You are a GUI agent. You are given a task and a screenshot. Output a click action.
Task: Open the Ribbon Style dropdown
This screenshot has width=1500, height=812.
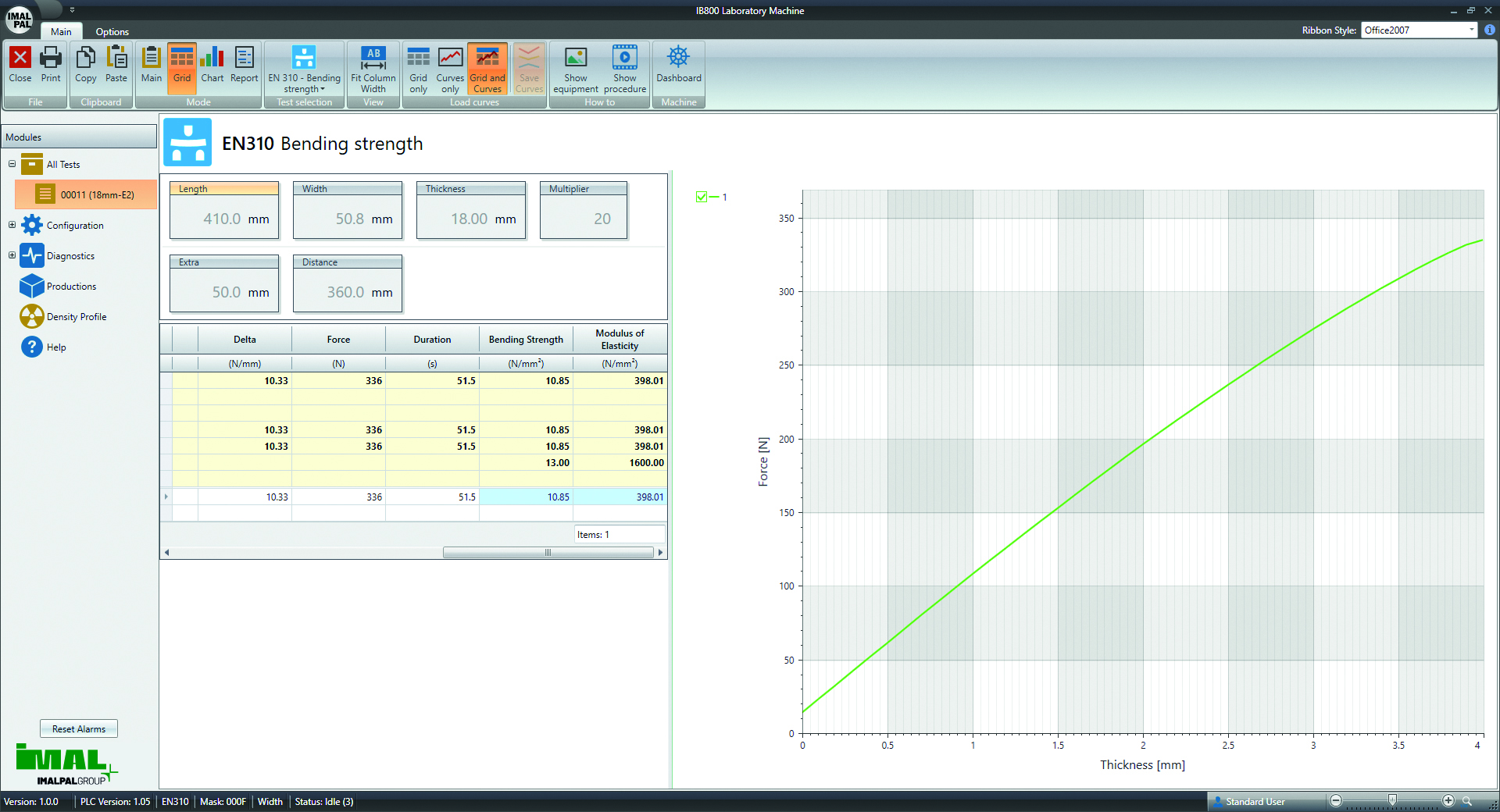click(x=1471, y=30)
